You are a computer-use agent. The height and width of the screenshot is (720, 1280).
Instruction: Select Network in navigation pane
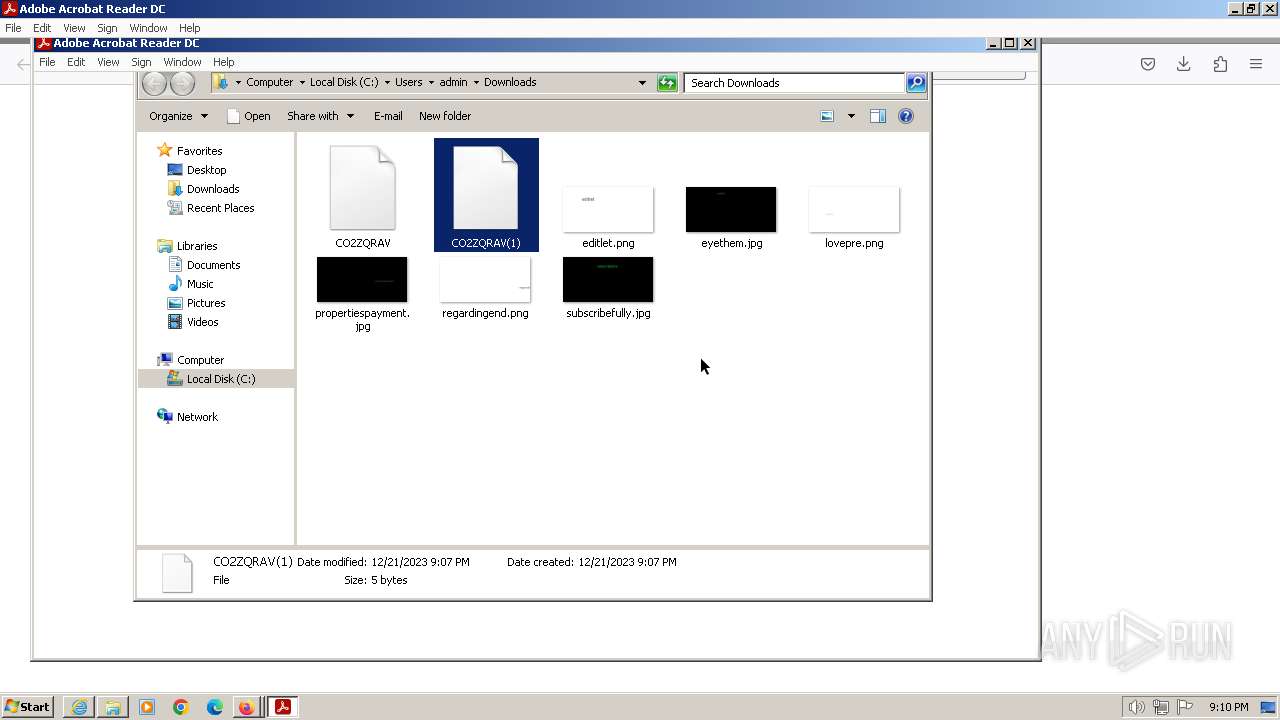click(197, 417)
